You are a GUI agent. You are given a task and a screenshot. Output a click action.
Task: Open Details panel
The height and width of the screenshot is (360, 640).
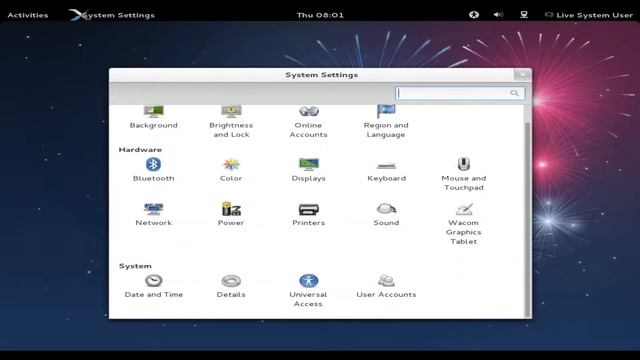point(231,286)
